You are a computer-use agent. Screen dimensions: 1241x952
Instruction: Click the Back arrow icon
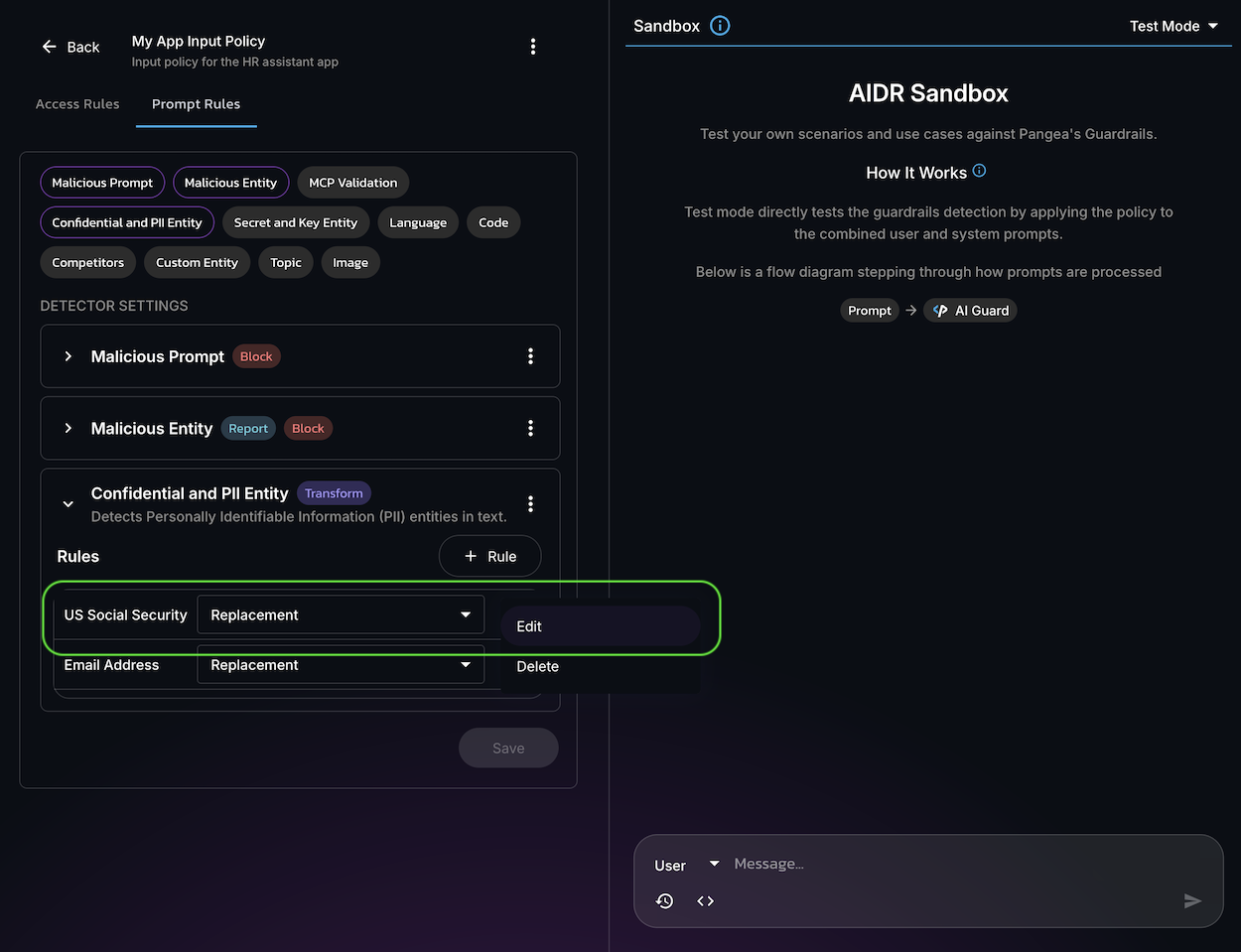tap(50, 47)
